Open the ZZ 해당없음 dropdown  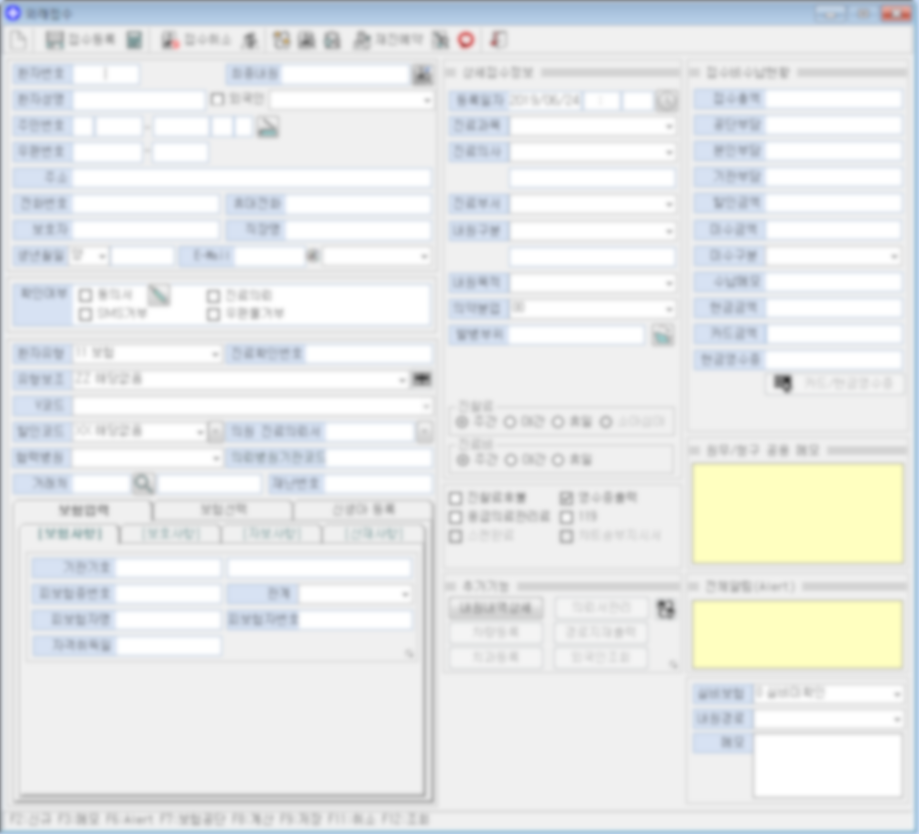click(x=241, y=379)
